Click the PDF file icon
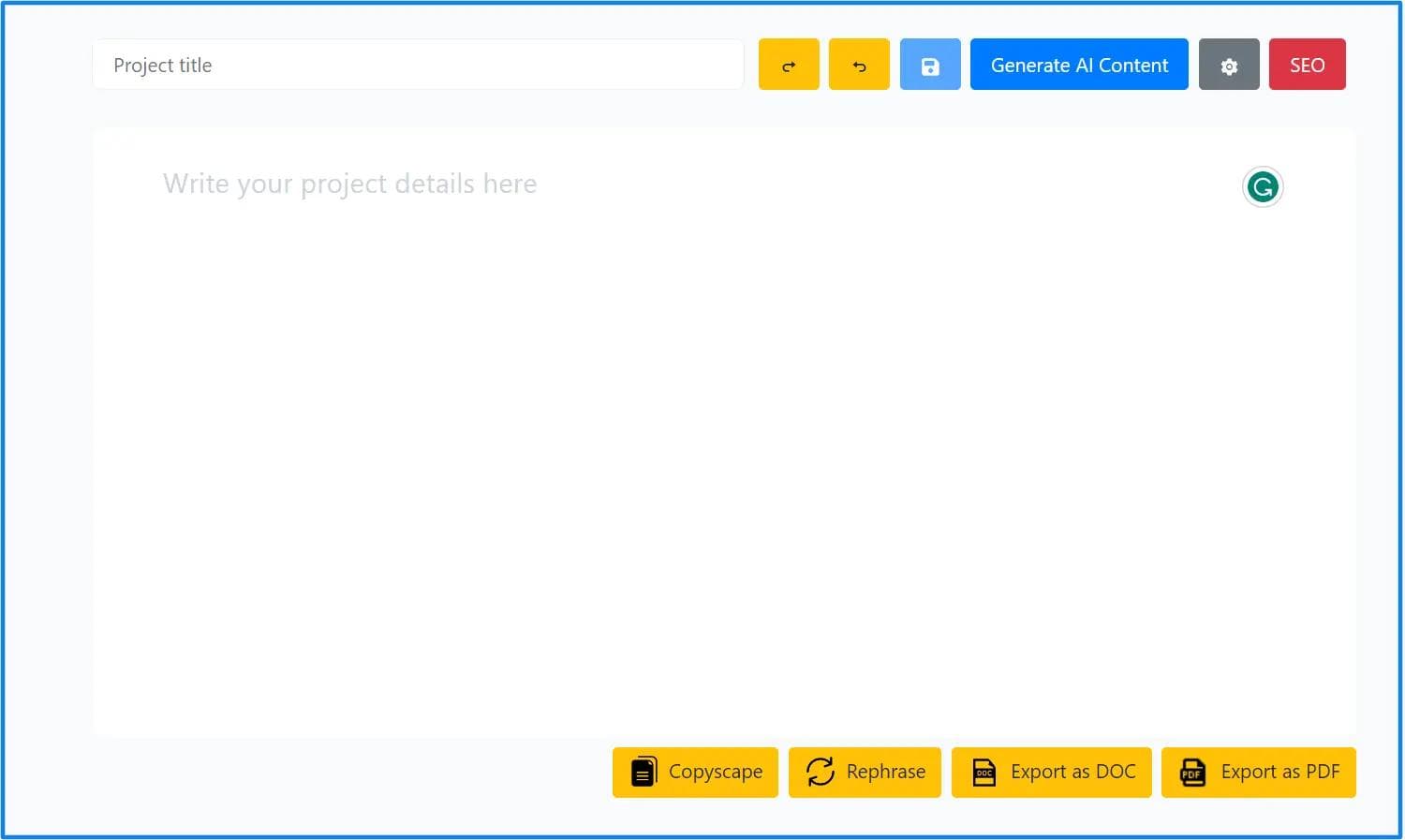The width and height of the screenshot is (1405, 840). point(1192,772)
